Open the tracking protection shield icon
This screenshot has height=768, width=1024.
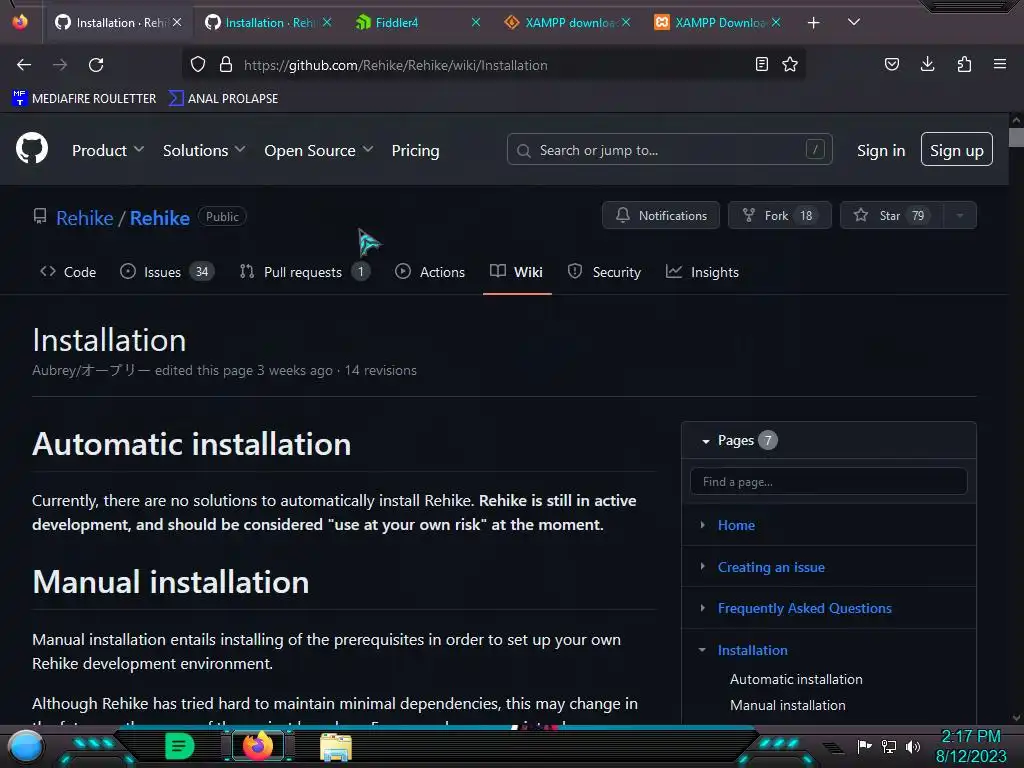click(198, 65)
